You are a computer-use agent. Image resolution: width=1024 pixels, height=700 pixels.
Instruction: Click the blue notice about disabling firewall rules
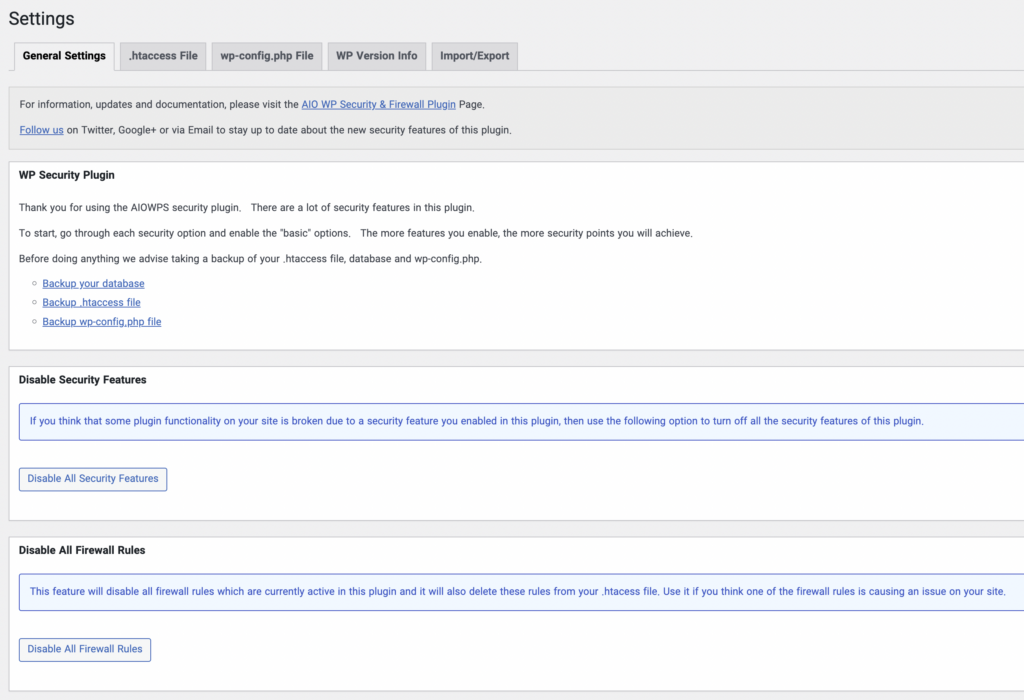click(x=522, y=592)
